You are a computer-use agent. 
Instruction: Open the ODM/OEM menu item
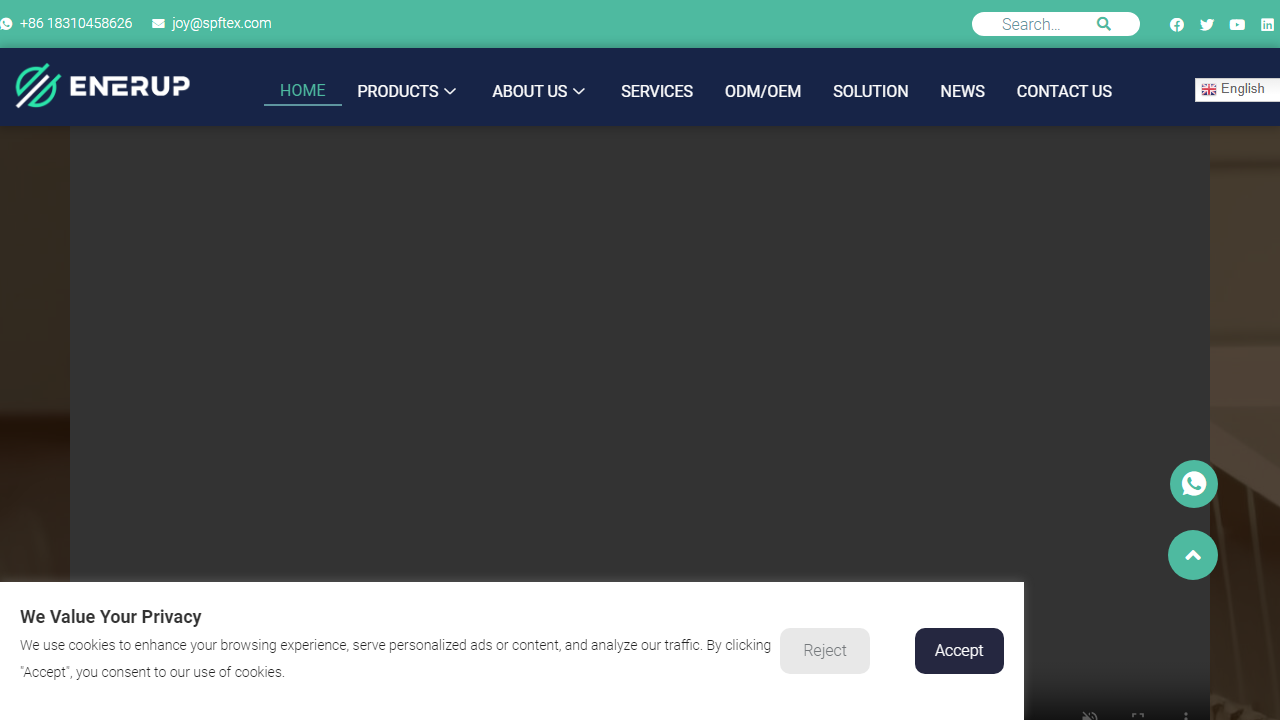point(763,91)
